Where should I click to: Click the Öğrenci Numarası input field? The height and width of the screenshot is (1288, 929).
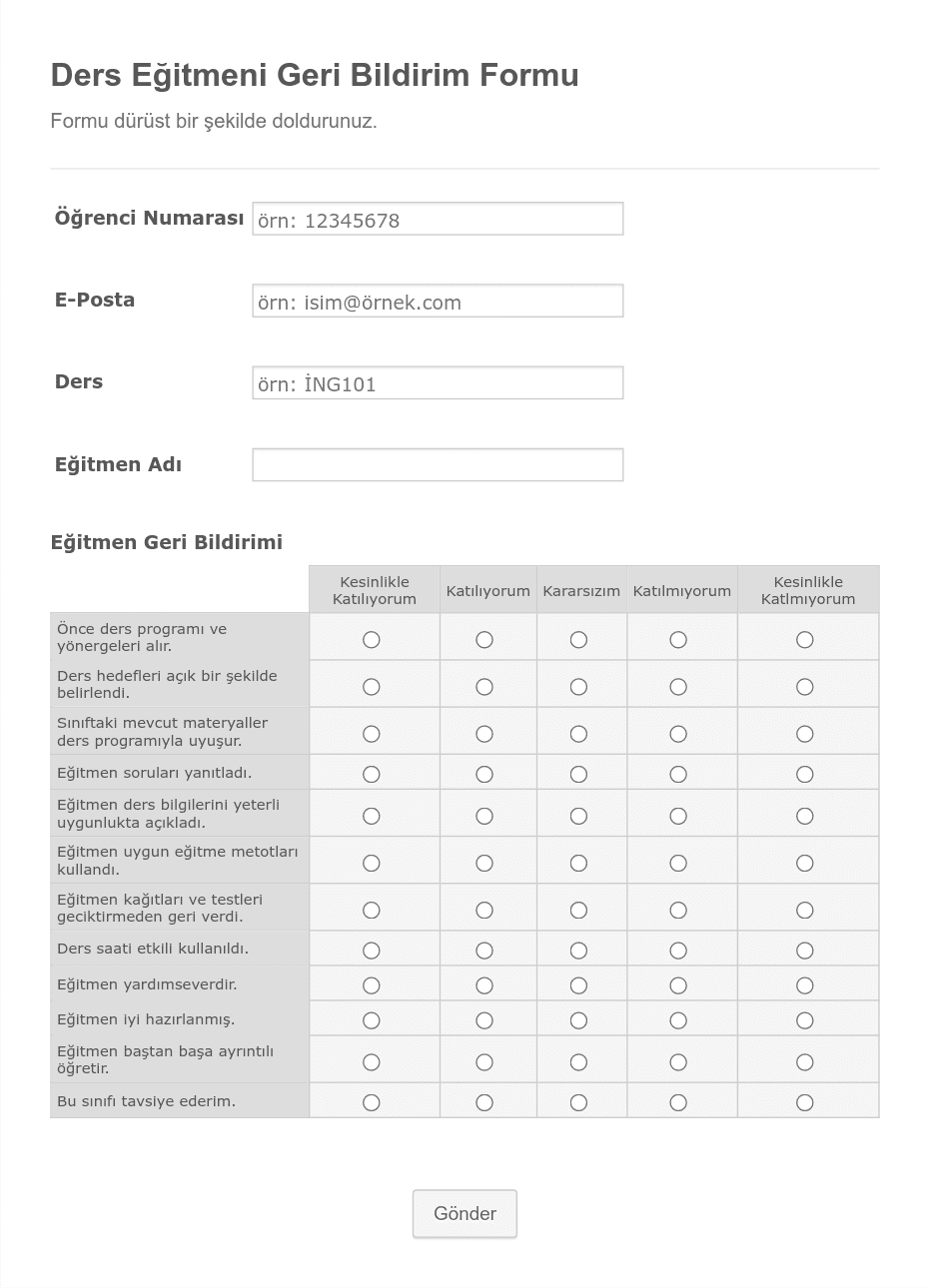[x=438, y=219]
